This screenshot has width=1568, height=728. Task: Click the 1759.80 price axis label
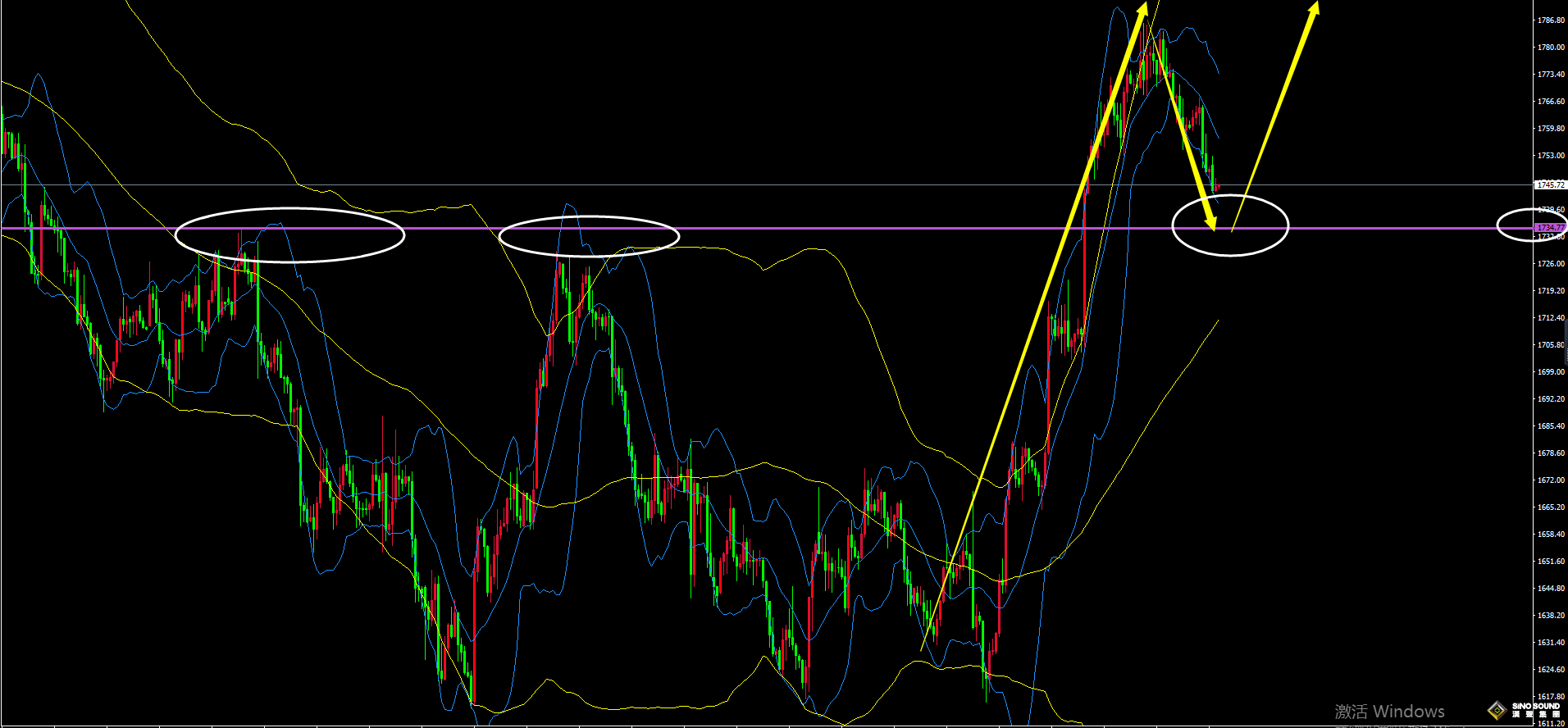(1551, 128)
